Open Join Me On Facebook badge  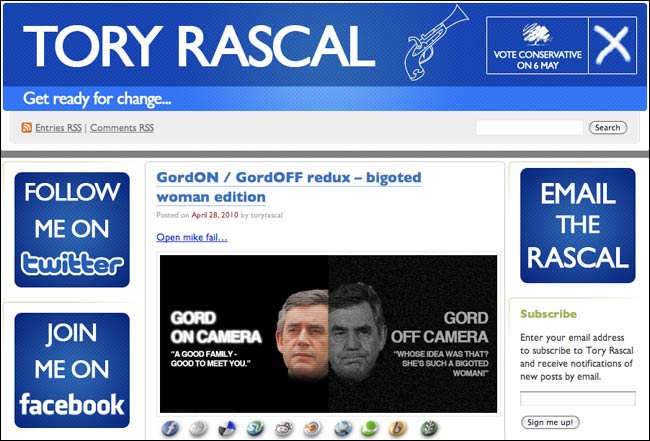tap(72, 370)
